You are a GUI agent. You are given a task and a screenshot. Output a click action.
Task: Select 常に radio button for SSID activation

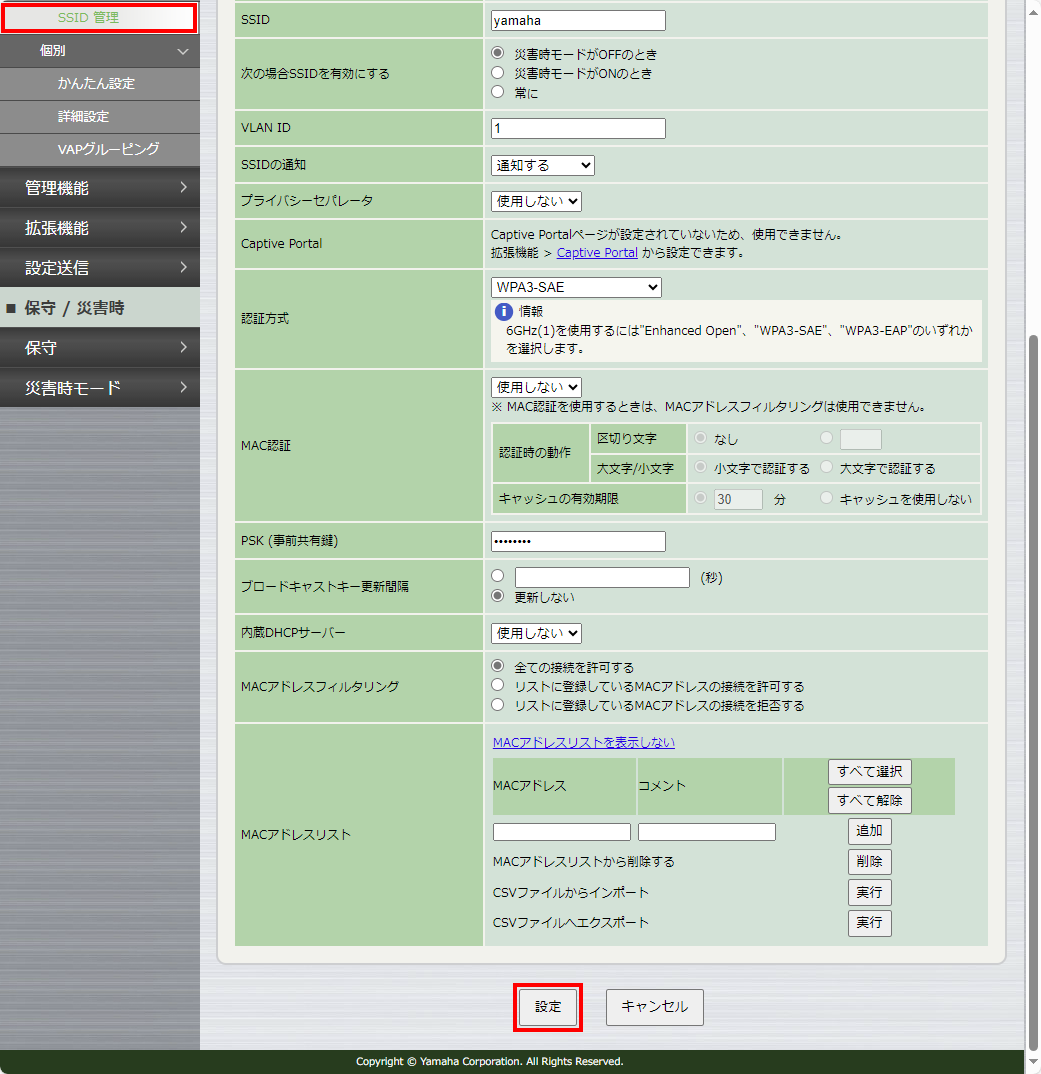(x=497, y=90)
